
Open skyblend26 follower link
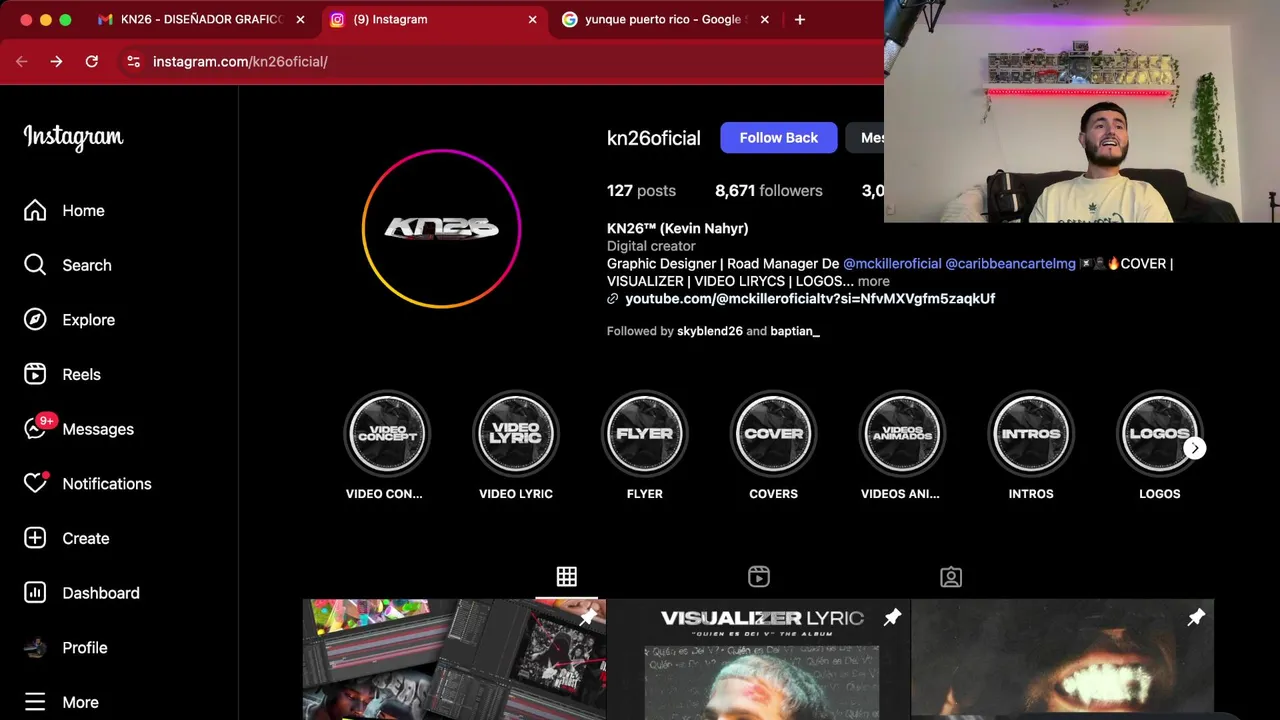[x=710, y=331]
